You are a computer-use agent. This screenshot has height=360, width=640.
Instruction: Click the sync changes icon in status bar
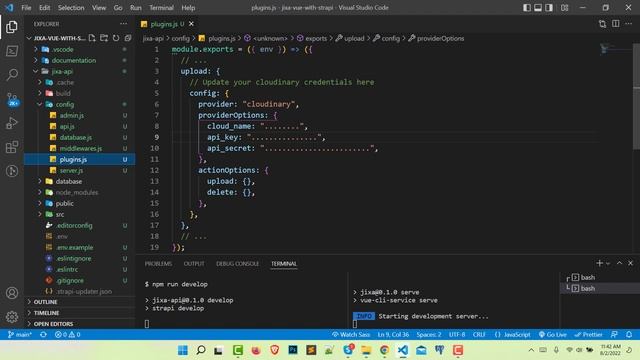pos(43,334)
